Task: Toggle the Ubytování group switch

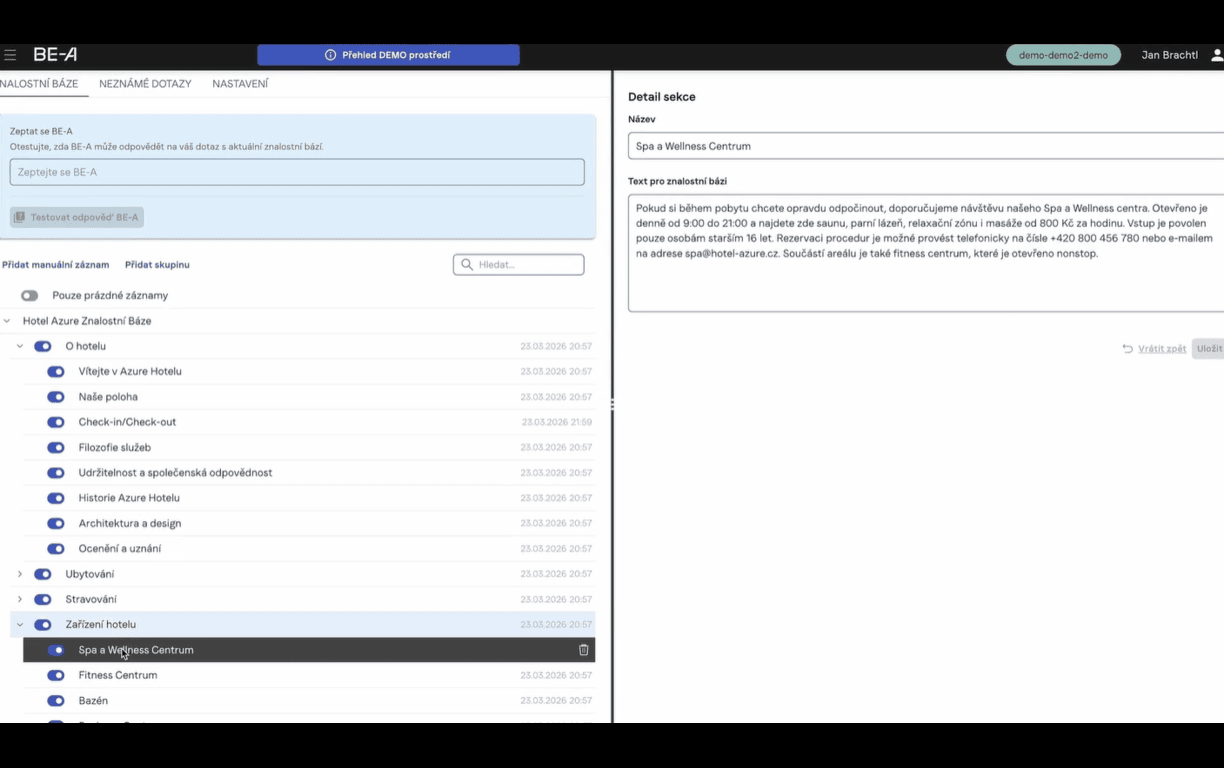Action: [x=43, y=574]
